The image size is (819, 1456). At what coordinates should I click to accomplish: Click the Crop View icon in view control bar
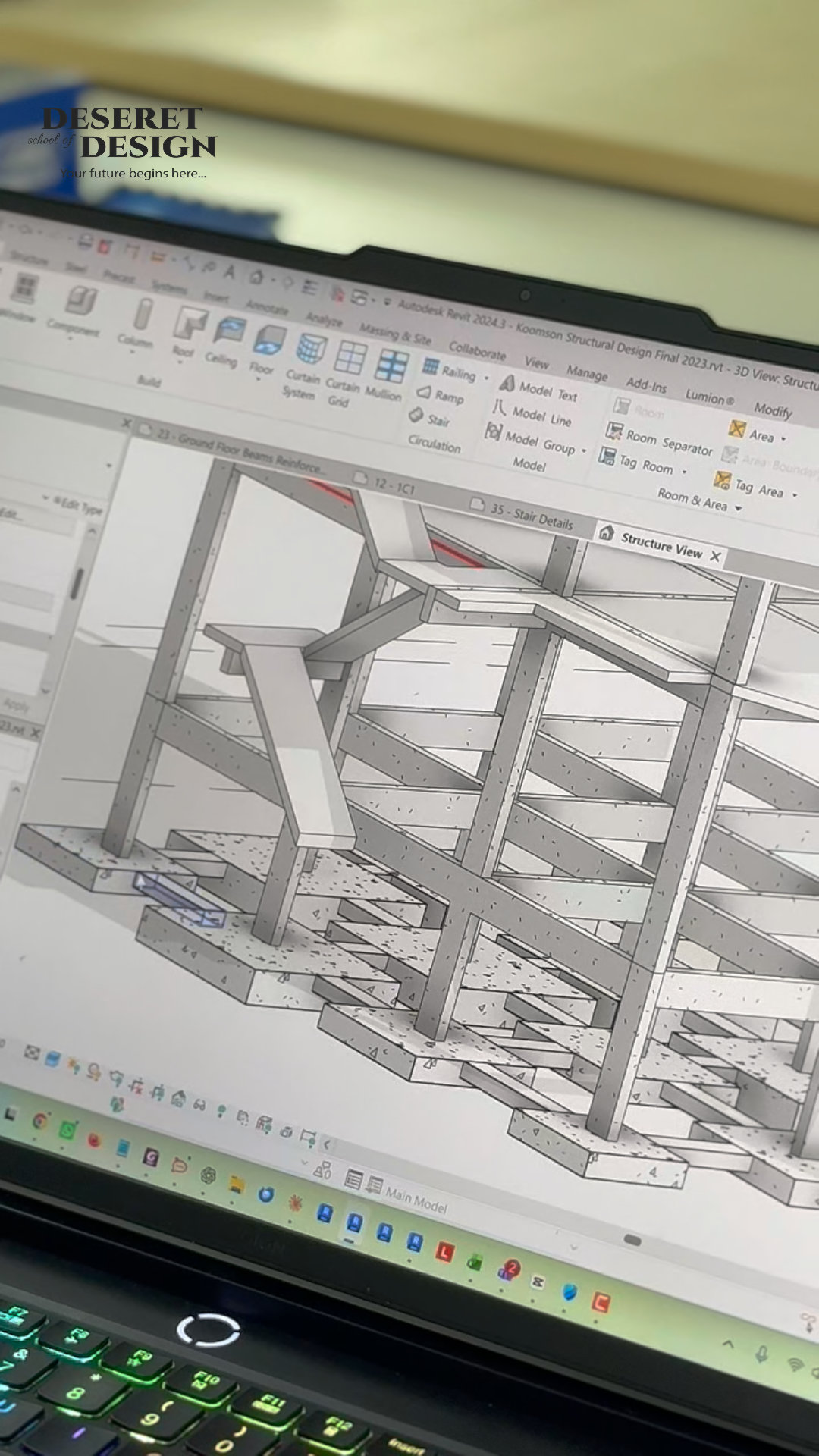click(x=136, y=1085)
